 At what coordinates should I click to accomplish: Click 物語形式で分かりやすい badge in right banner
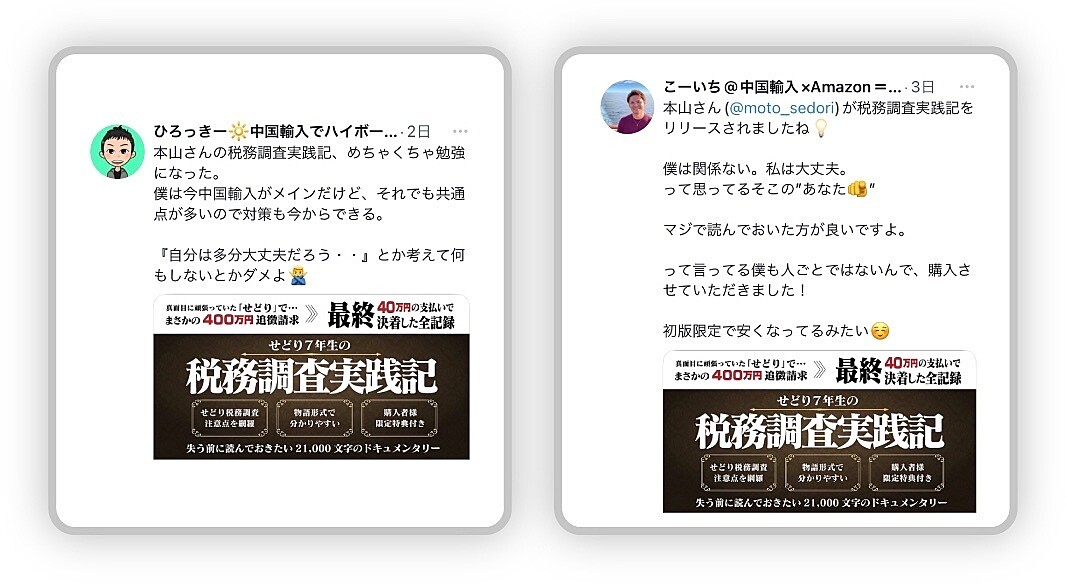pos(823,472)
